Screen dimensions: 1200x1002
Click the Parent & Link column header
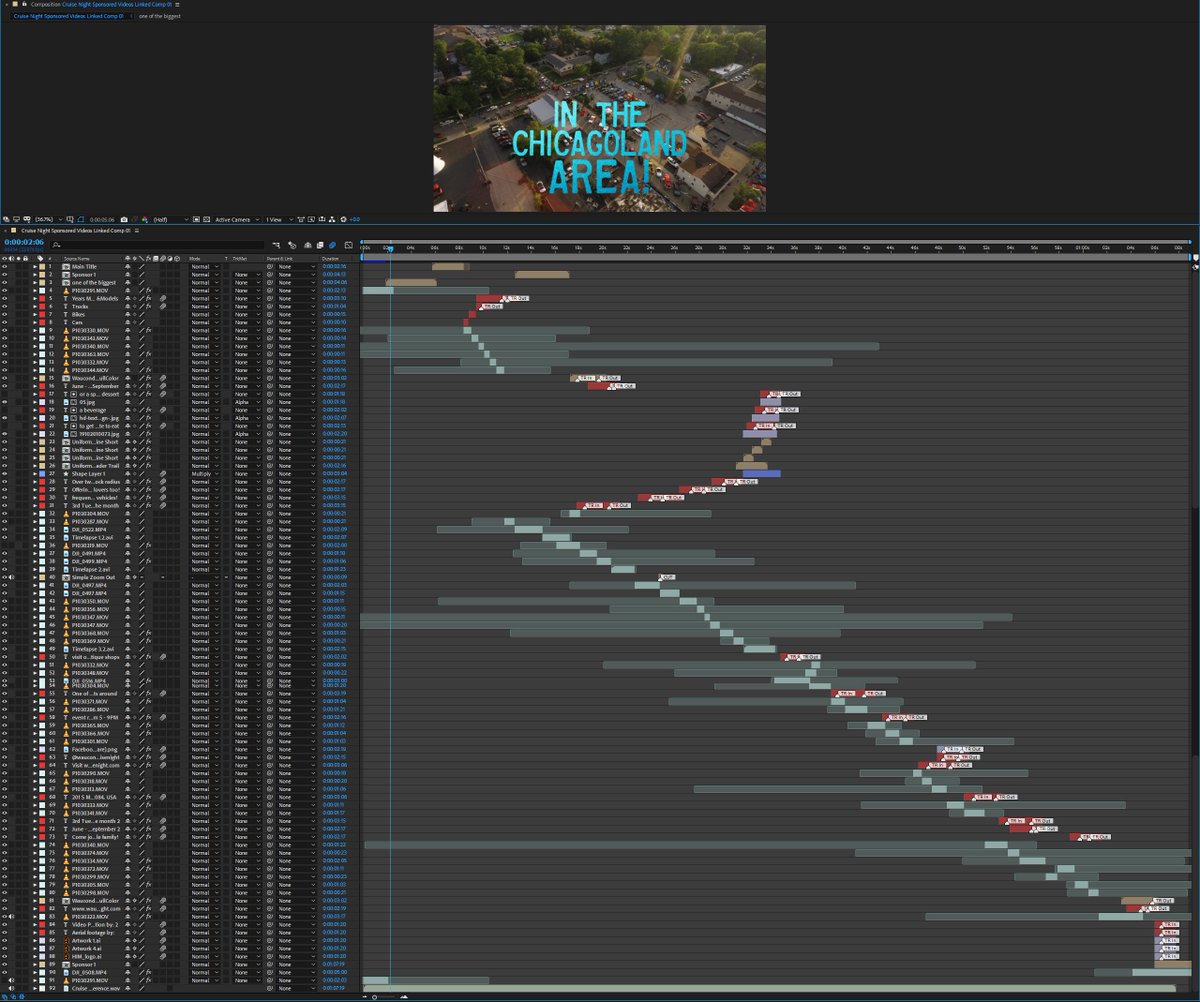pyautogui.click(x=279, y=258)
